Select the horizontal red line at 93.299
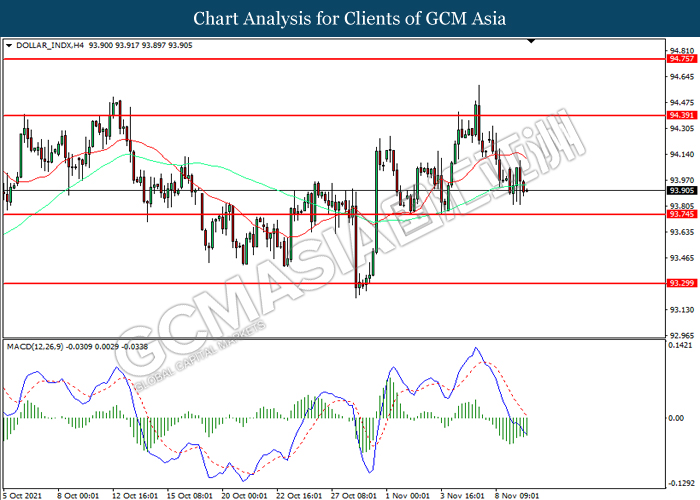This screenshot has width=700, height=500. [x=334, y=283]
